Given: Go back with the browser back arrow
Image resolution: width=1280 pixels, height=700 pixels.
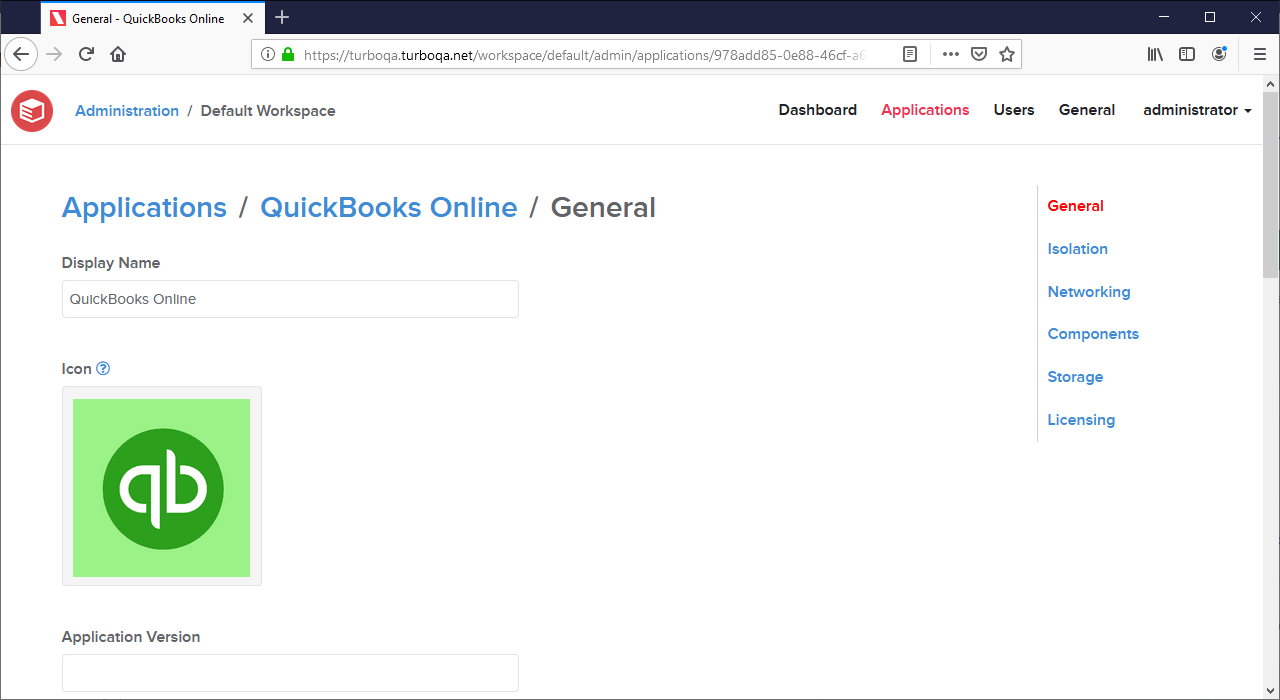Looking at the screenshot, I should 21,55.
